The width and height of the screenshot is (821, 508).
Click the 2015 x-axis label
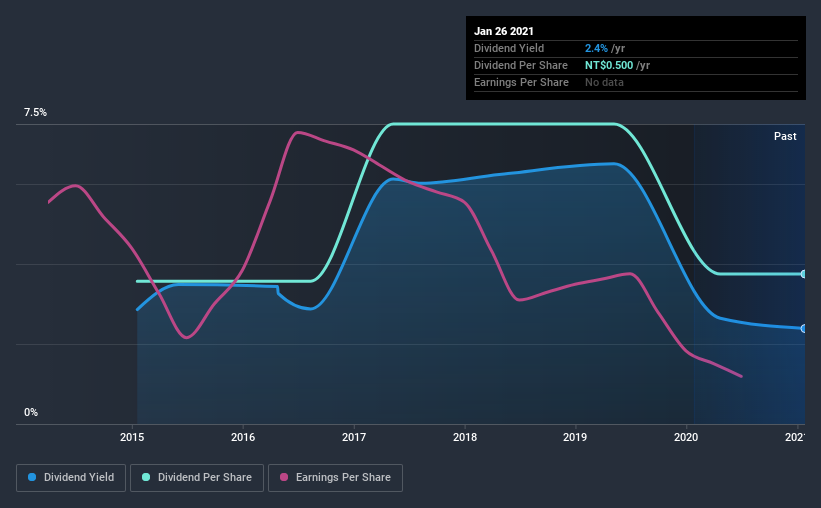tap(132, 437)
